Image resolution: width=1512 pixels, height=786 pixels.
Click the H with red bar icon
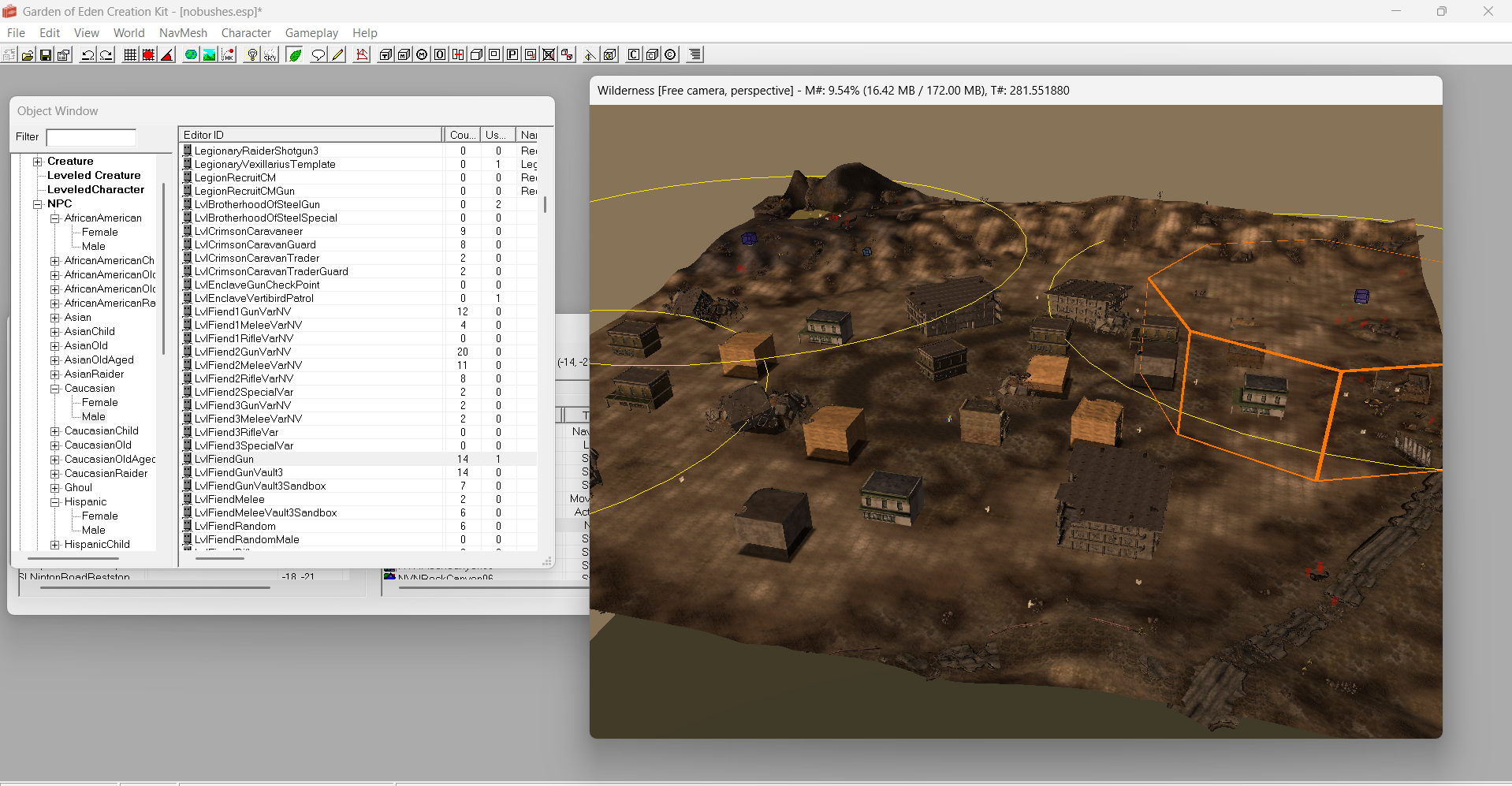(x=458, y=54)
